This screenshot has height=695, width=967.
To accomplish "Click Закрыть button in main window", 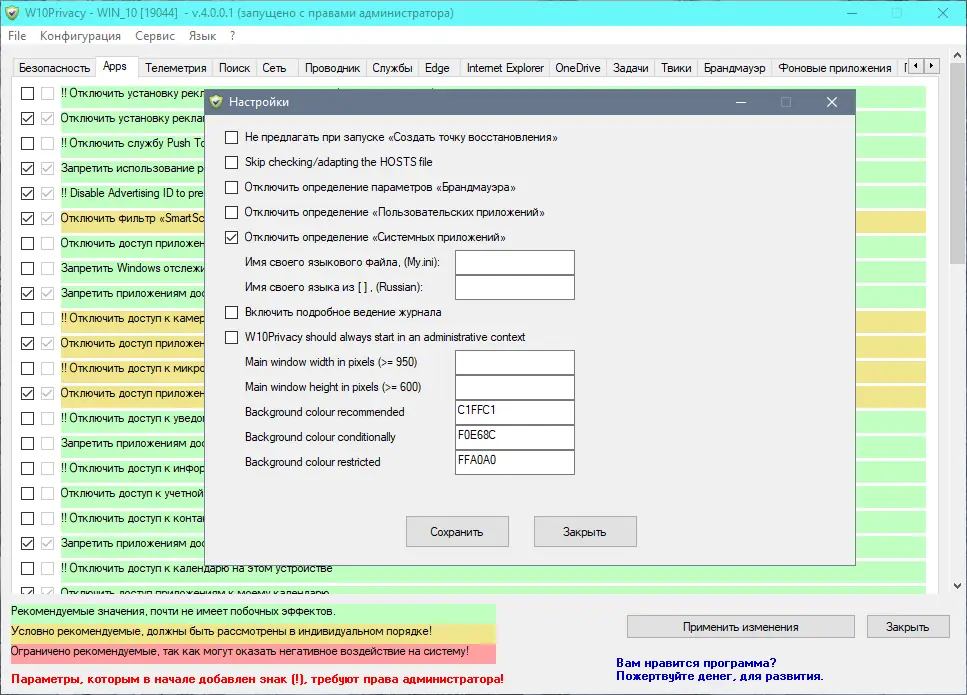I will tap(908, 627).
